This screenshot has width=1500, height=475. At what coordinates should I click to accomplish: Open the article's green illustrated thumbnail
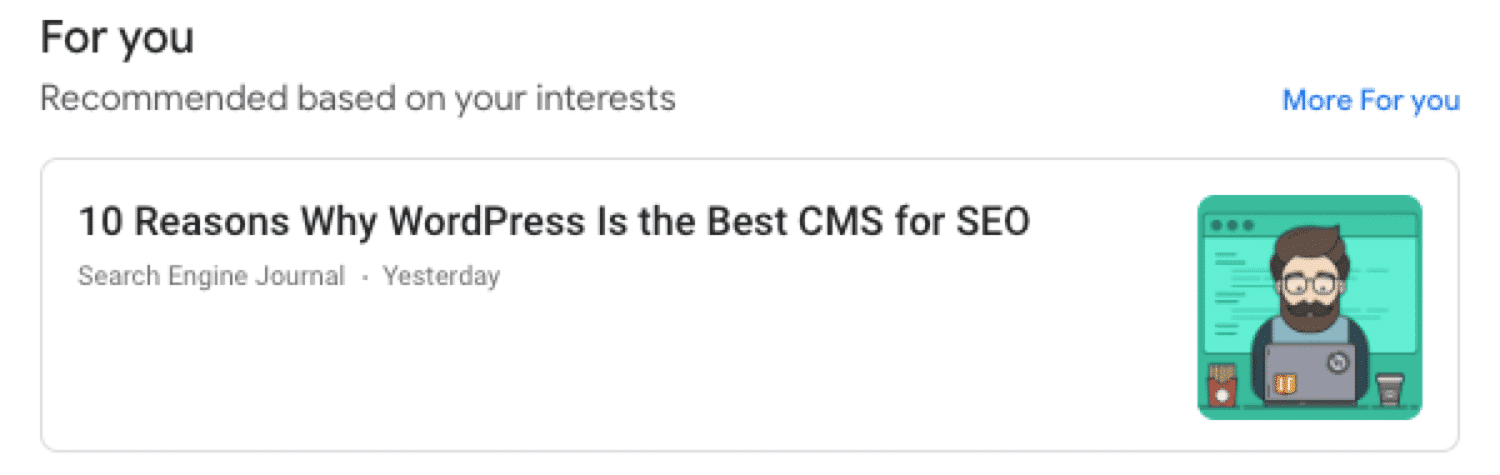[1309, 307]
